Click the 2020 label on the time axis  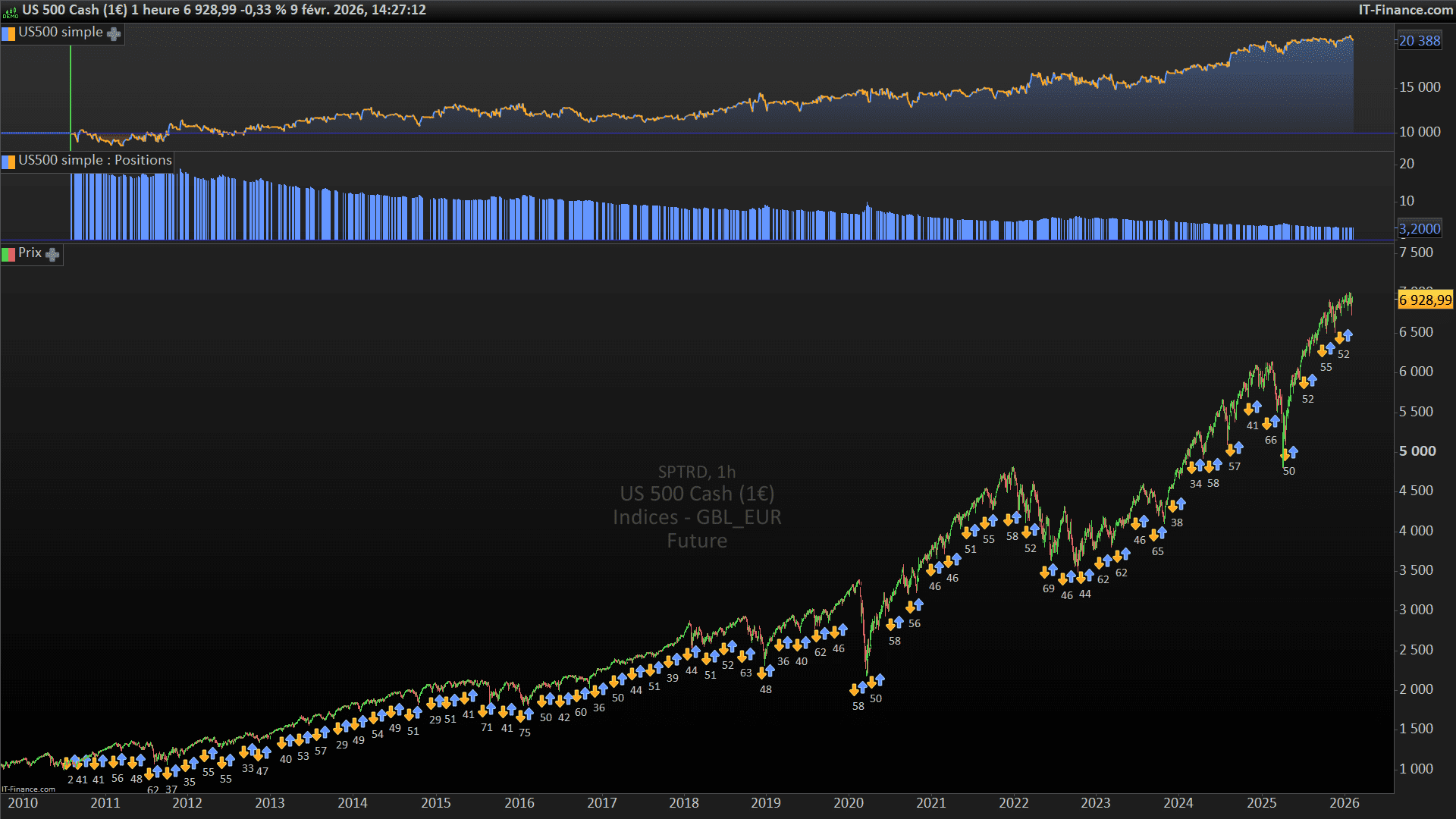[x=849, y=803]
